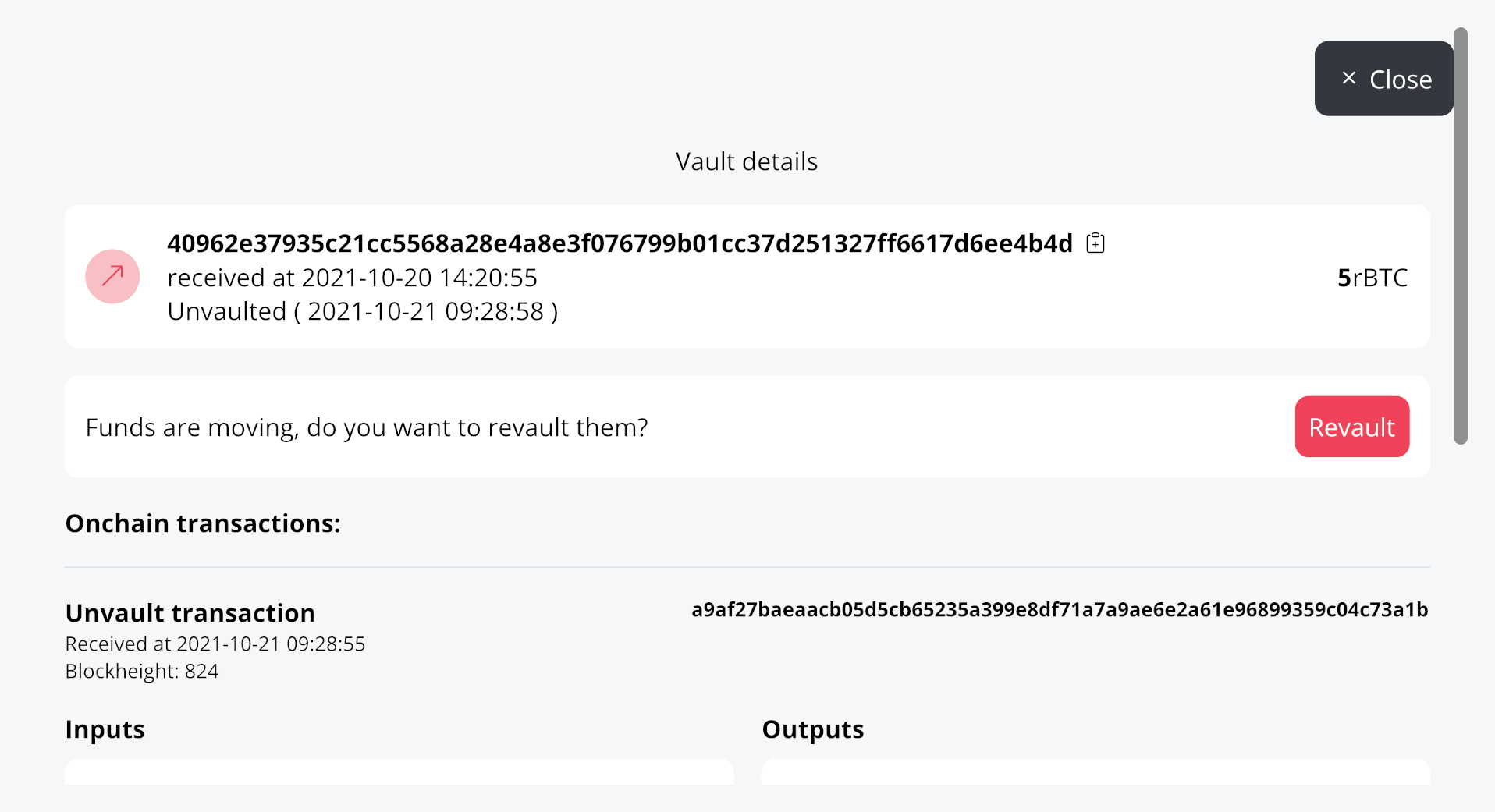Click the × icon inside the Close button
Viewport: 1495px width, 812px height.
pyautogui.click(x=1348, y=78)
